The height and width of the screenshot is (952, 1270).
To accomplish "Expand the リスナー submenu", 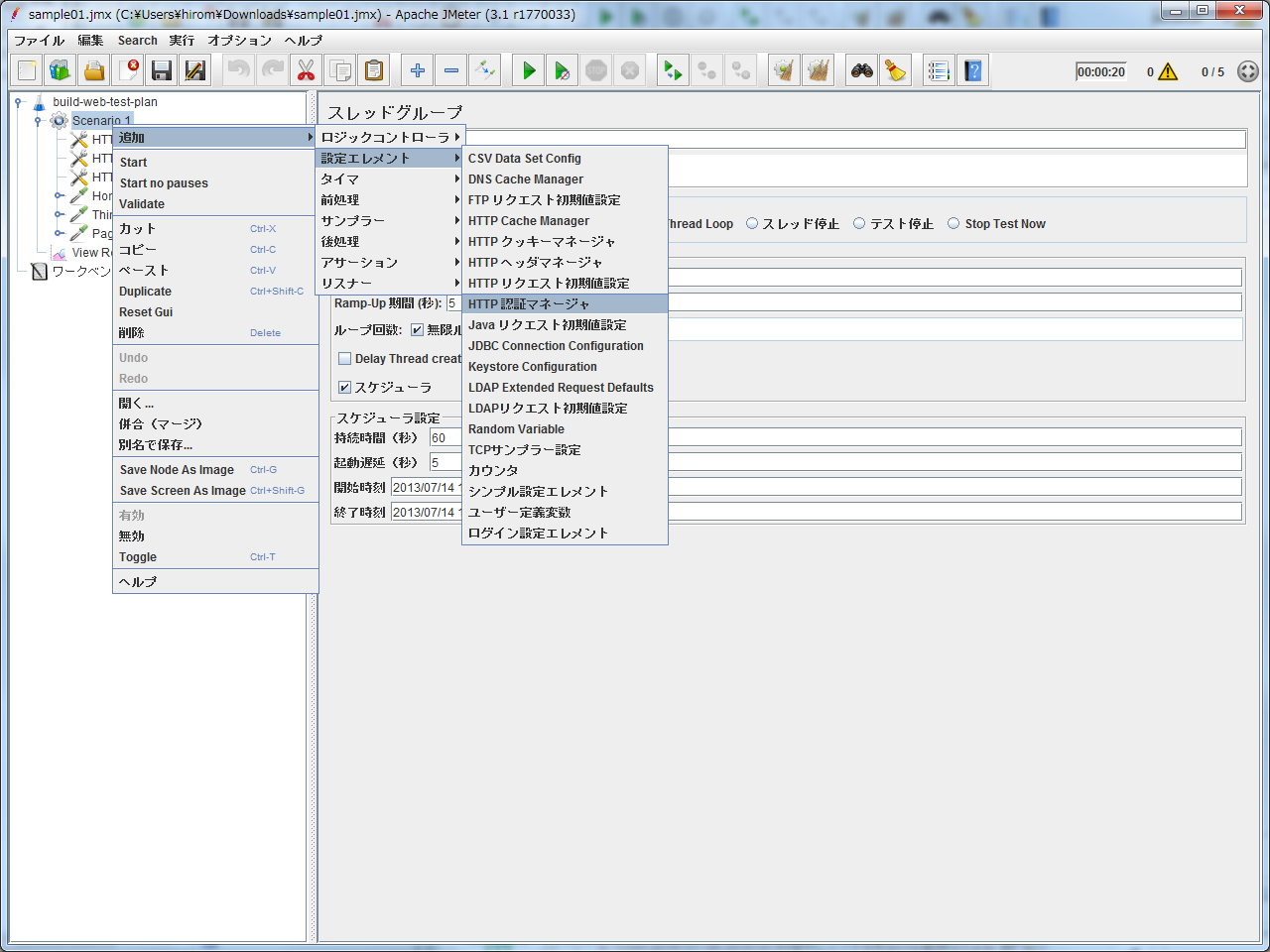I will pos(390,284).
